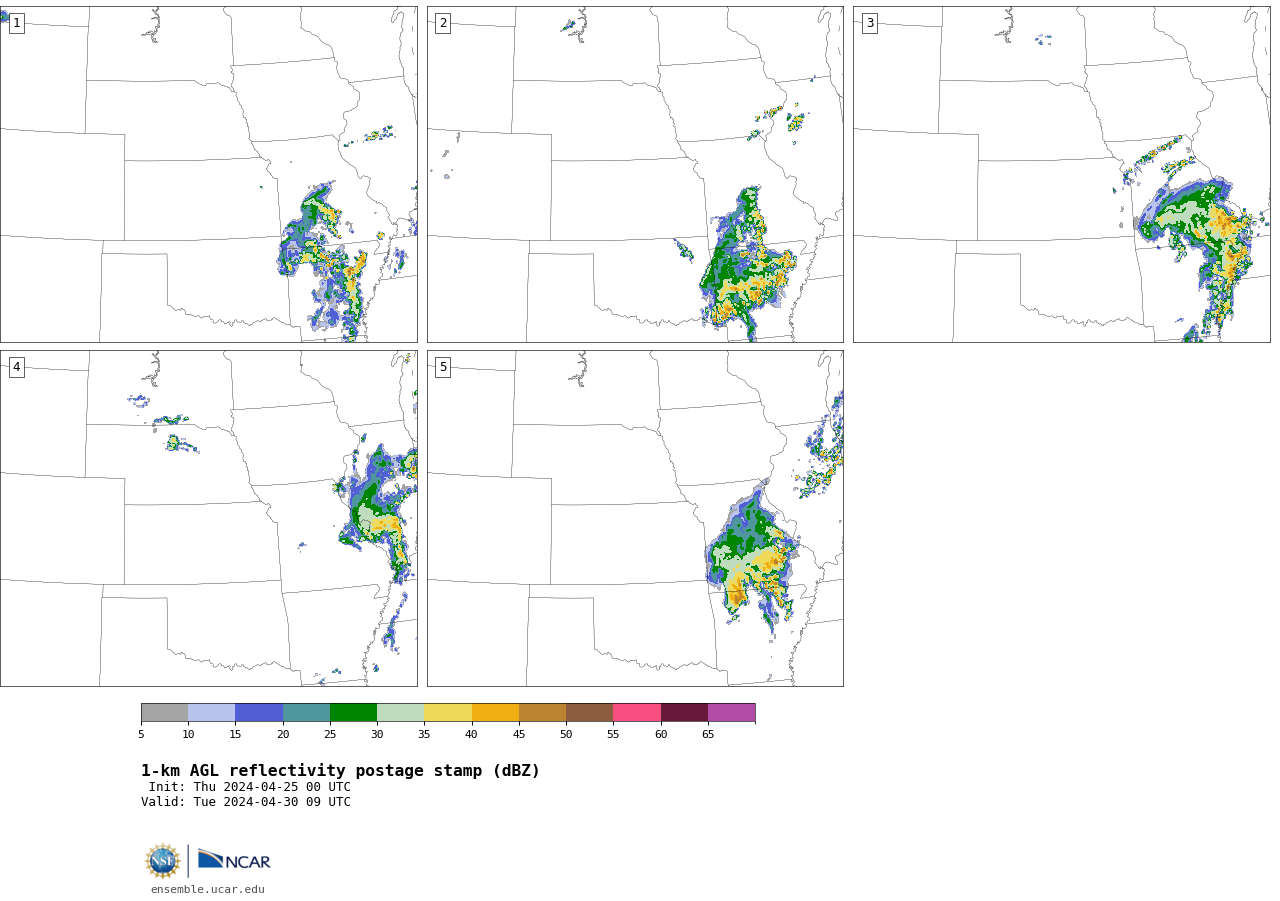
Task: Click the dark green 25-30 dBZ swatch
Action: coord(353,713)
